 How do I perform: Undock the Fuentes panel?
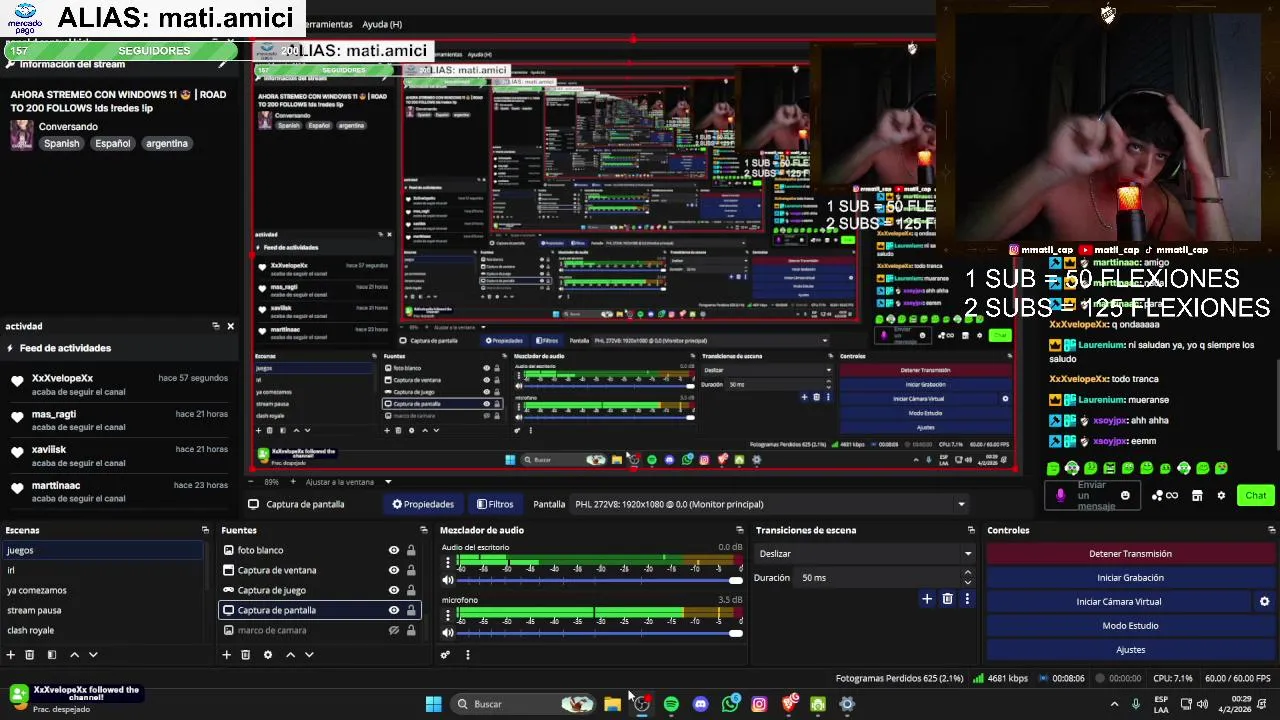click(423, 530)
